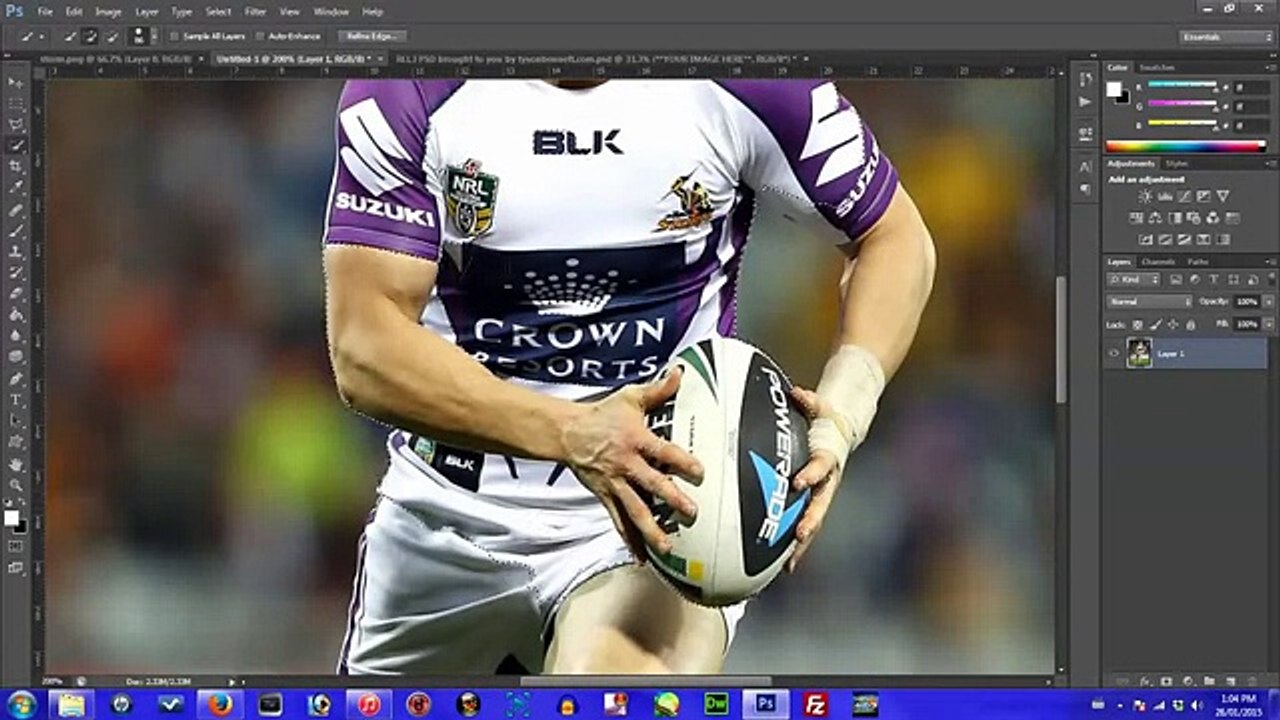
Task: Toggle the pixel layer filter in the Layers panel
Action: click(1176, 280)
